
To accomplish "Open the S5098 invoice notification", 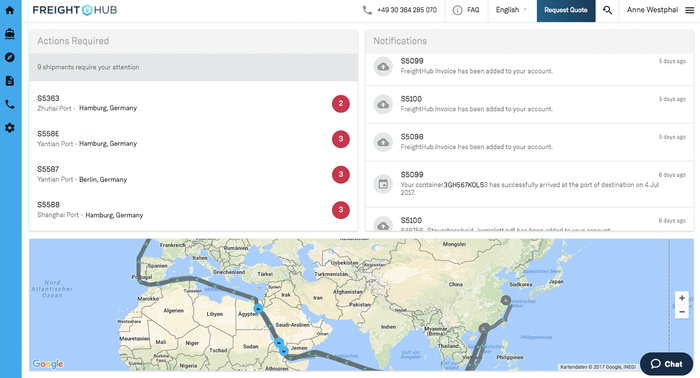I will click(x=529, y=142).
